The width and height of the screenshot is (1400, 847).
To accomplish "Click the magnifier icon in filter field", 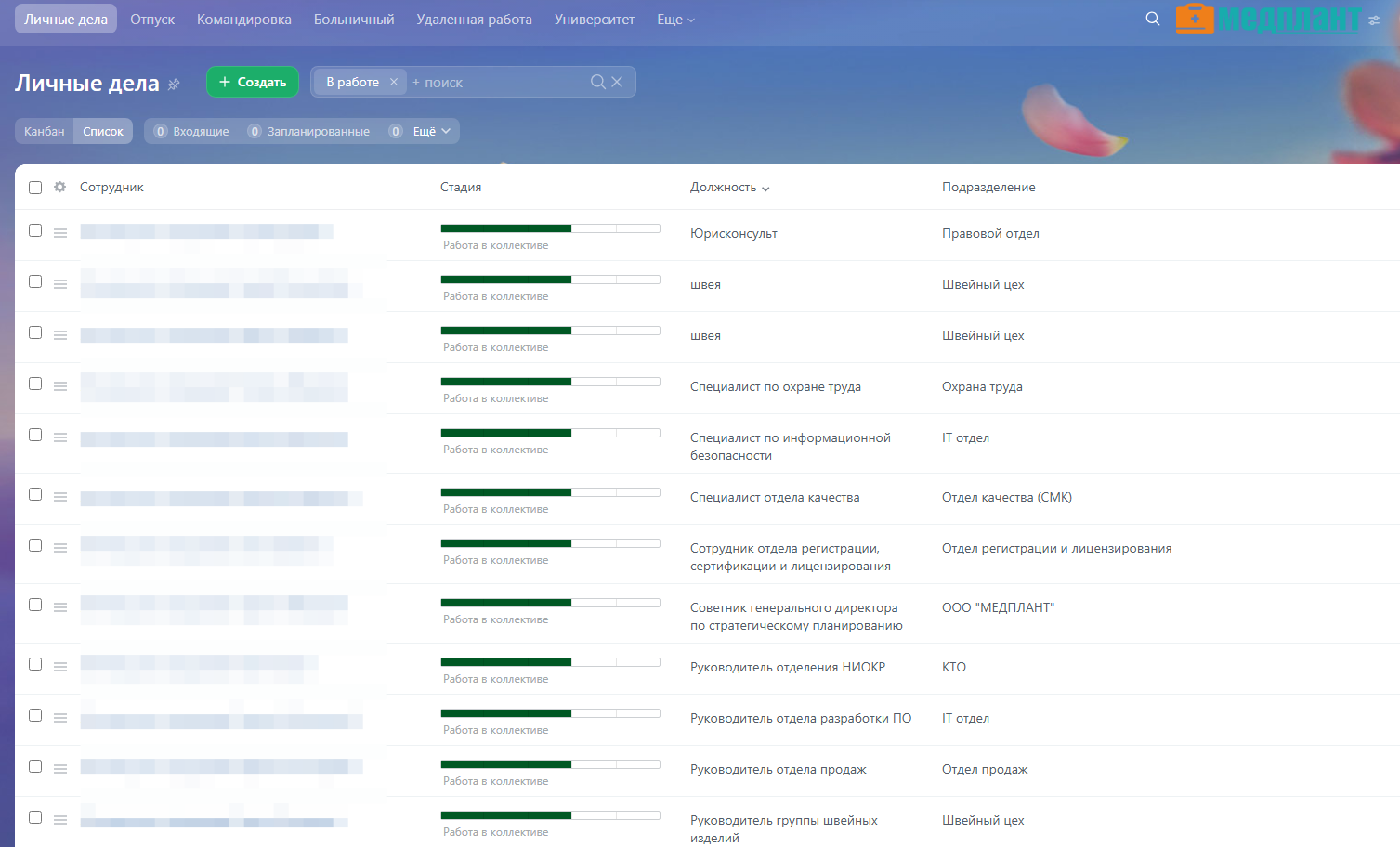I will 598,82.
